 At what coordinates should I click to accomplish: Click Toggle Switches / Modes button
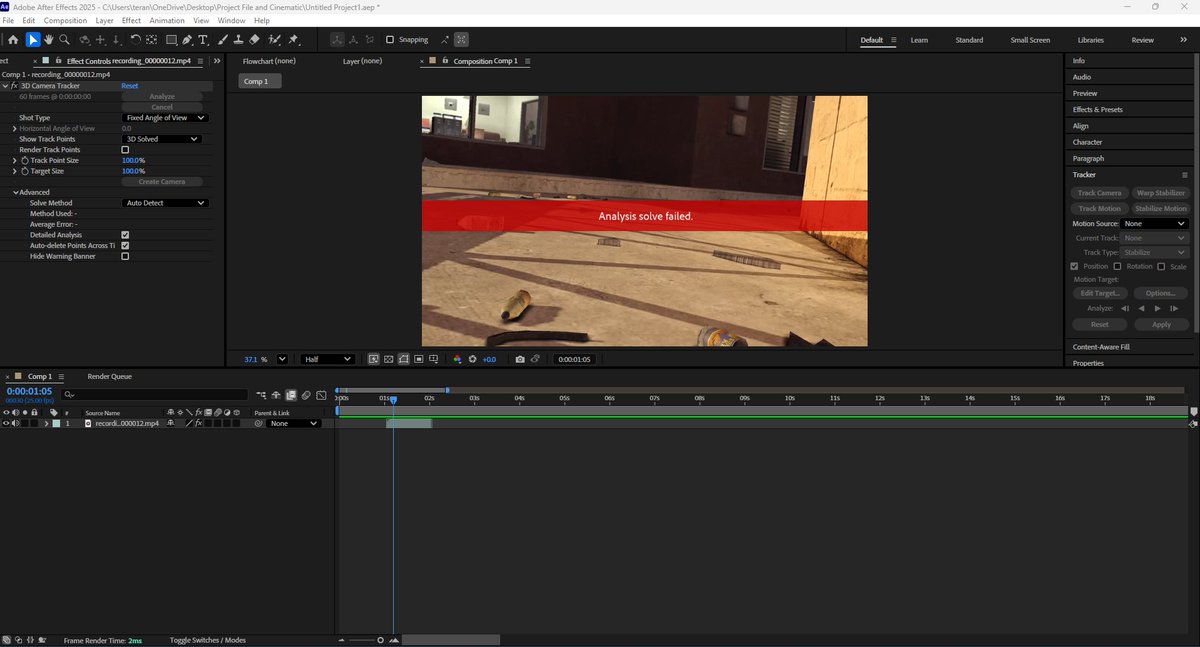coord(208,640)
